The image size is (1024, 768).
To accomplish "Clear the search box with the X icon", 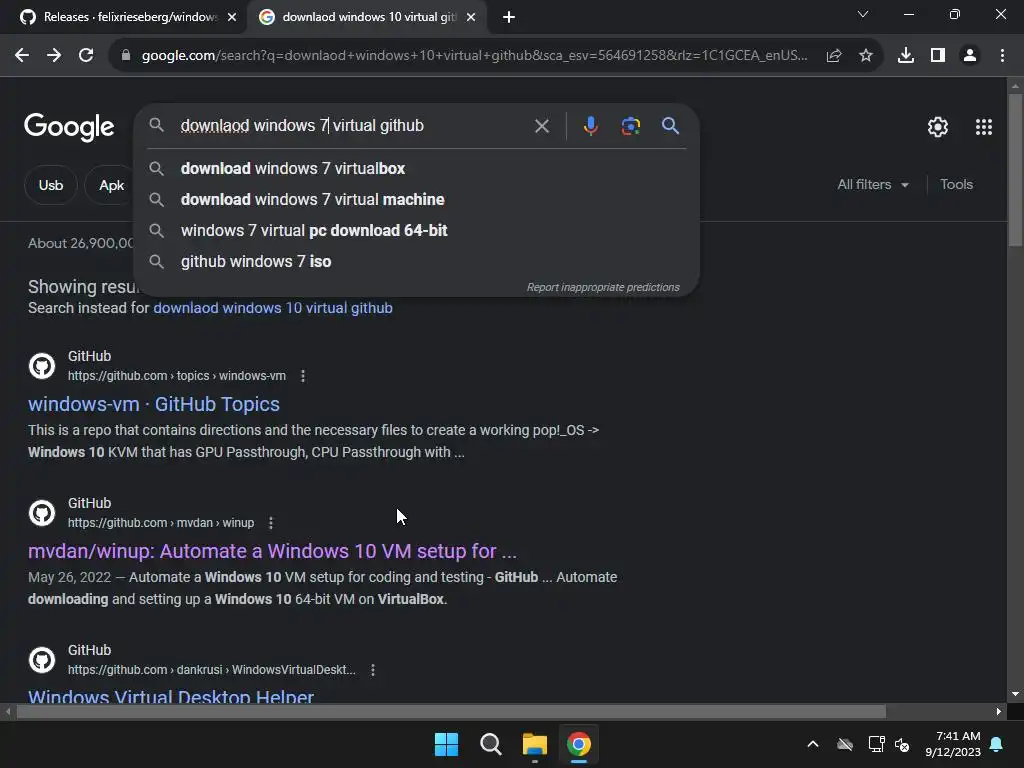I will click(541, 125).
